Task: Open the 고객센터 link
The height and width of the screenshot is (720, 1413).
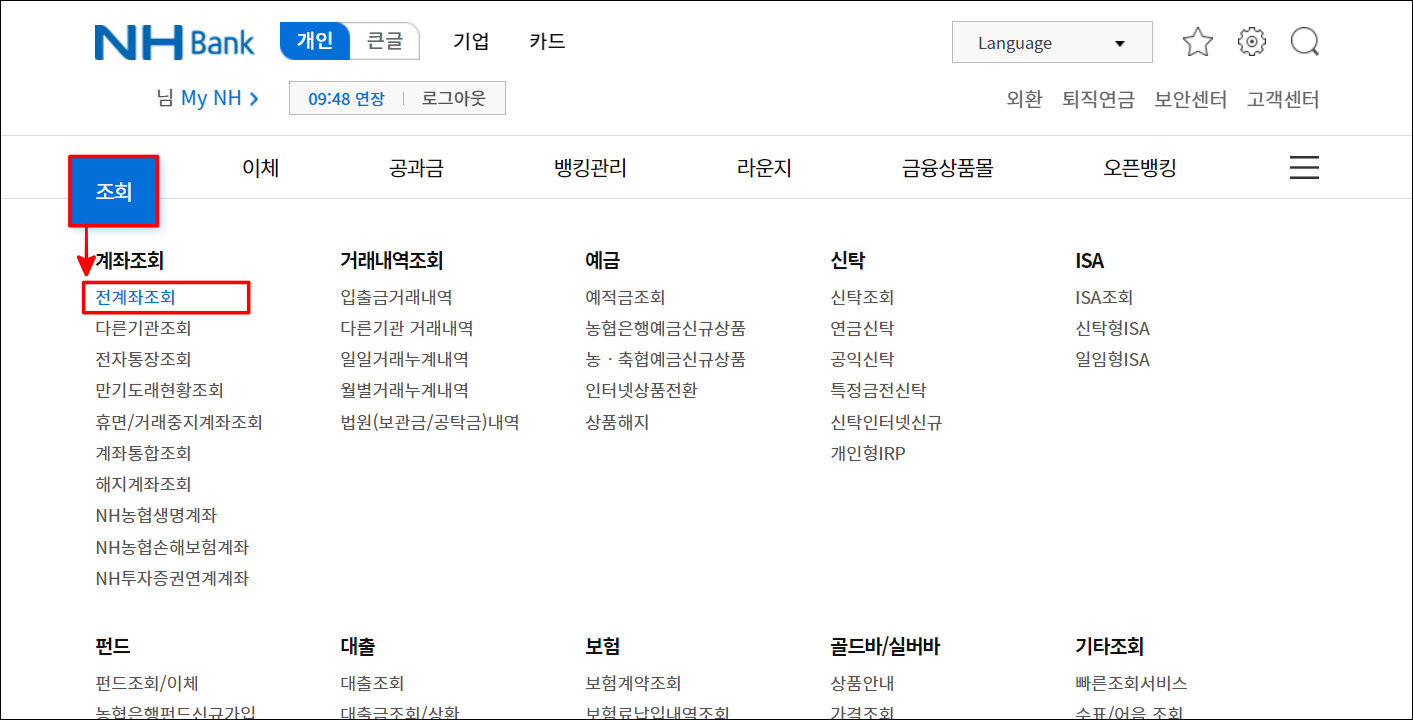Action: pos(1283,99)
